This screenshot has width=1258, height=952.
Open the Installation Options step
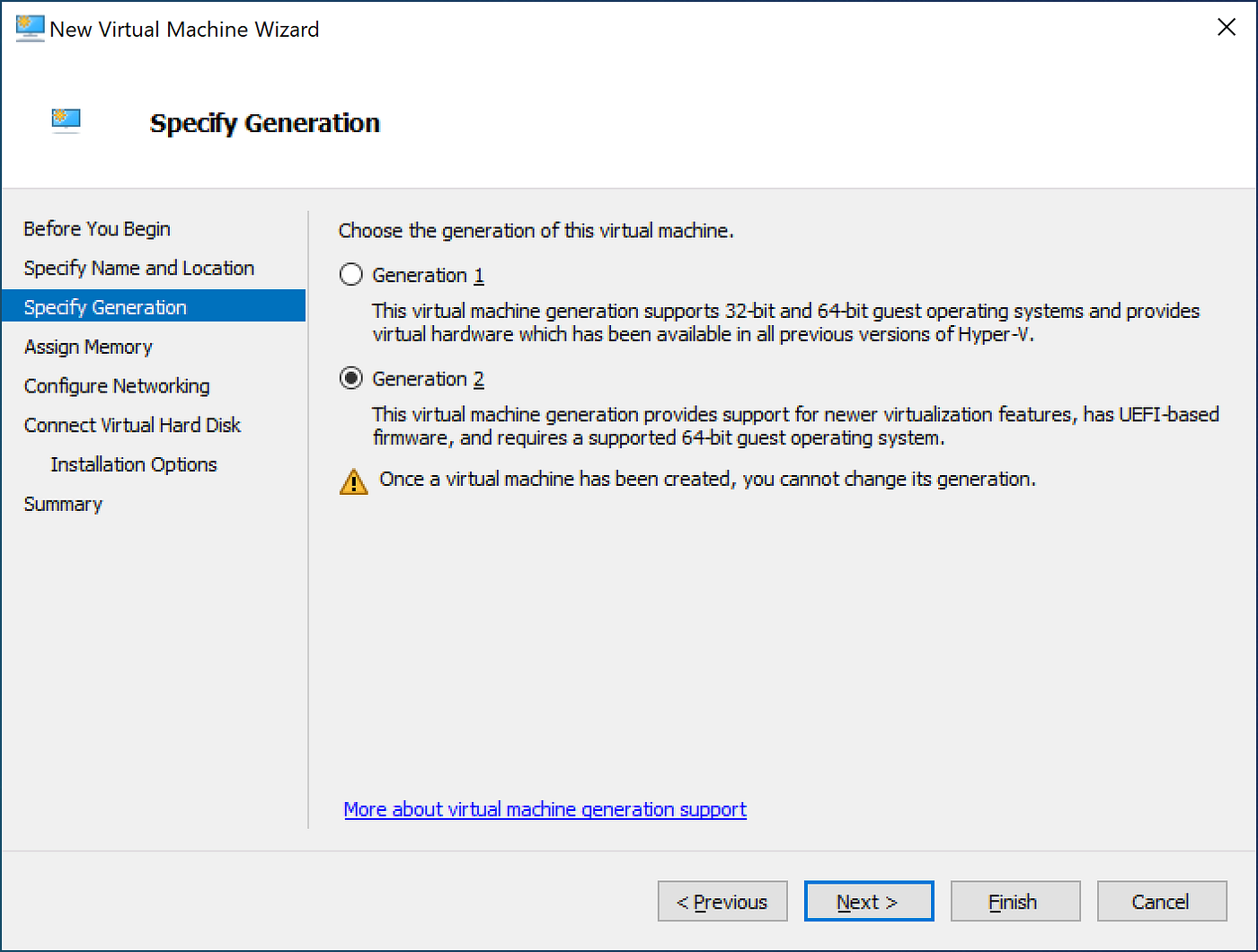[133, 464]
